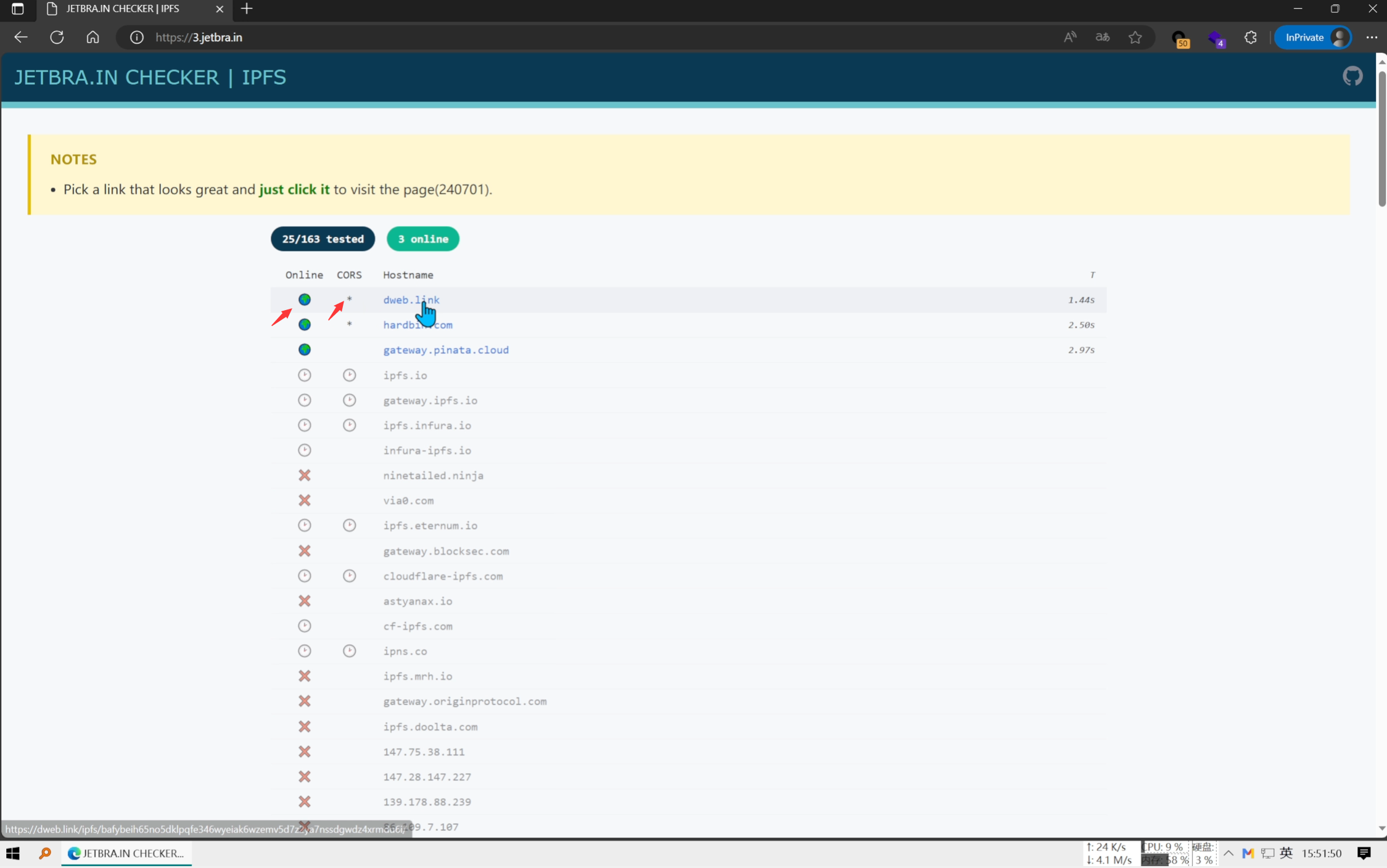Click the online globe icon for gateway.pinata.cloud
Screen dimensions: 1387x868
coord(305,350)
